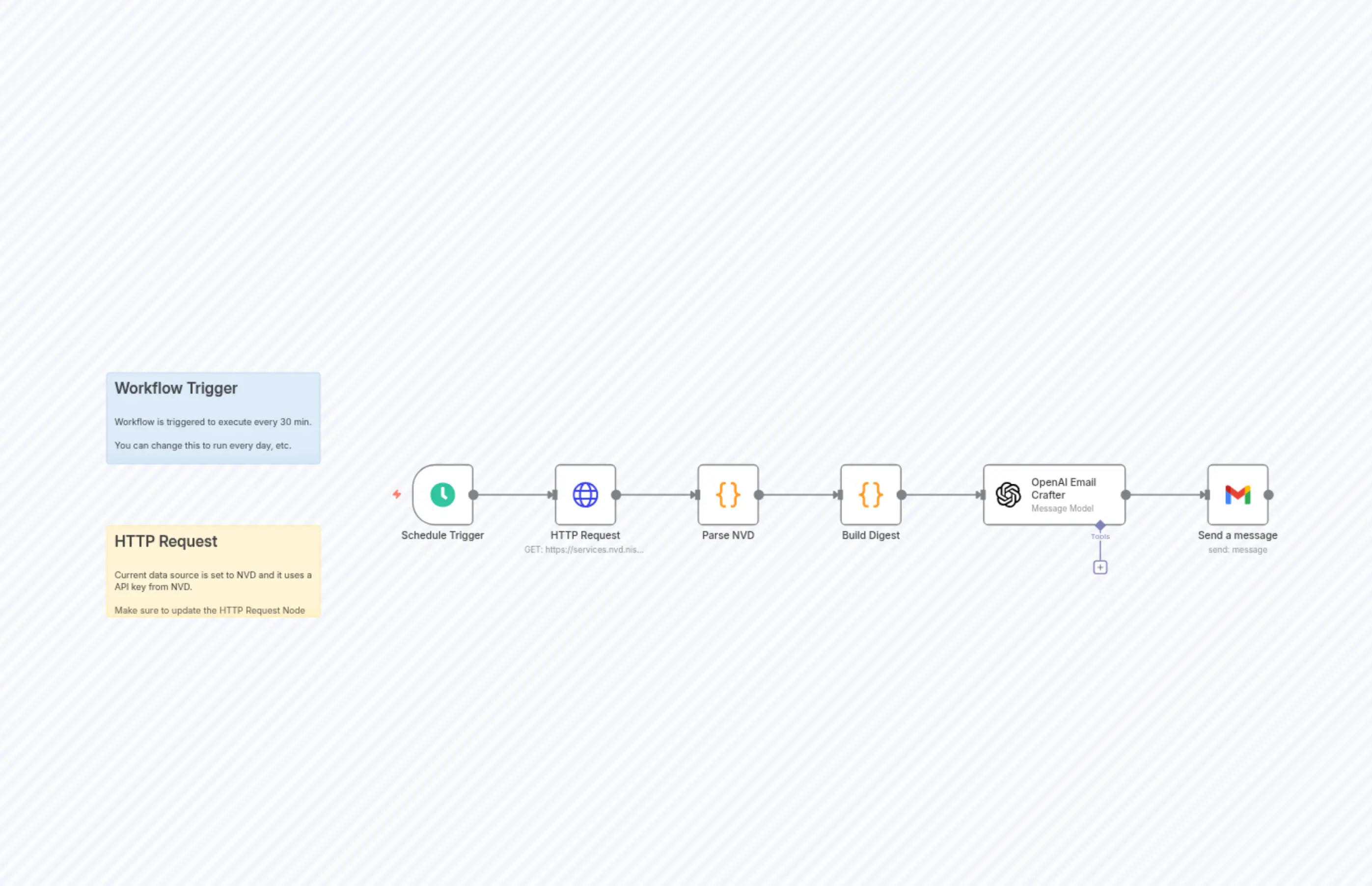Viewport: 1372px width, 886px height.
Task: Click the Send a message node label
Action: (1237, 535)
